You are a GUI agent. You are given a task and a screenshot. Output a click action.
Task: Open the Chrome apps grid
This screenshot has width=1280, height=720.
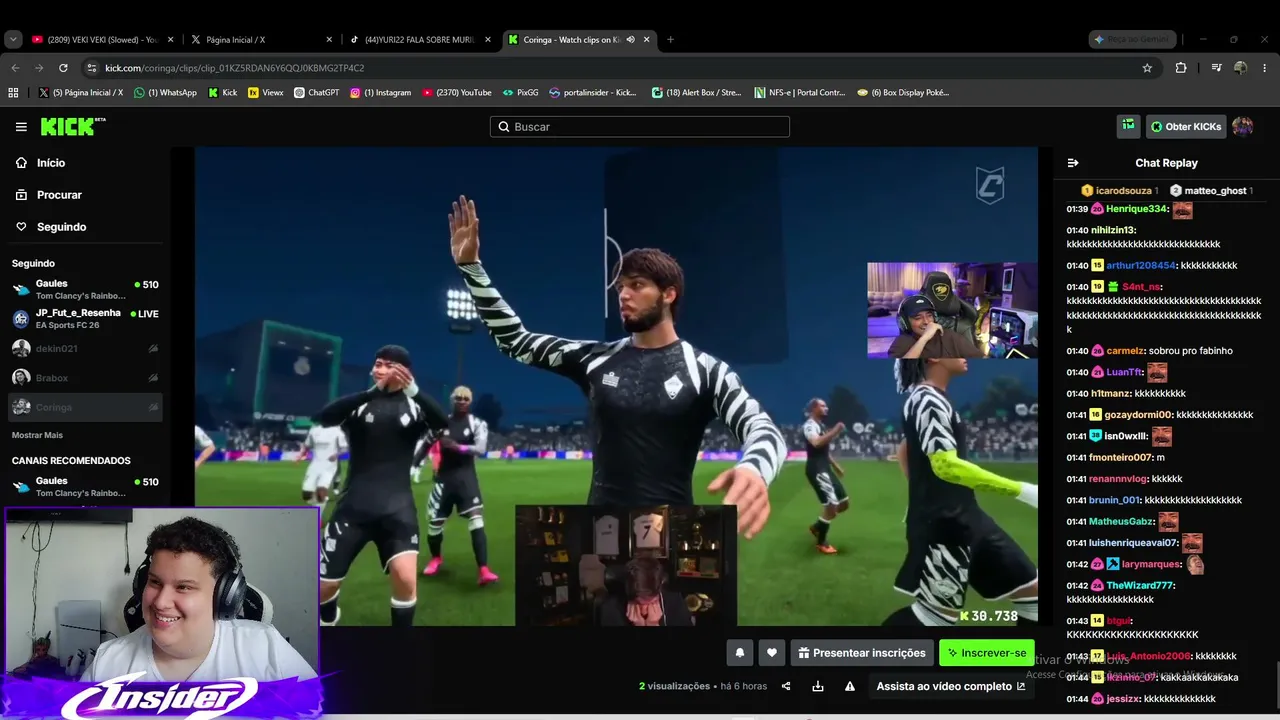[13, 93]
